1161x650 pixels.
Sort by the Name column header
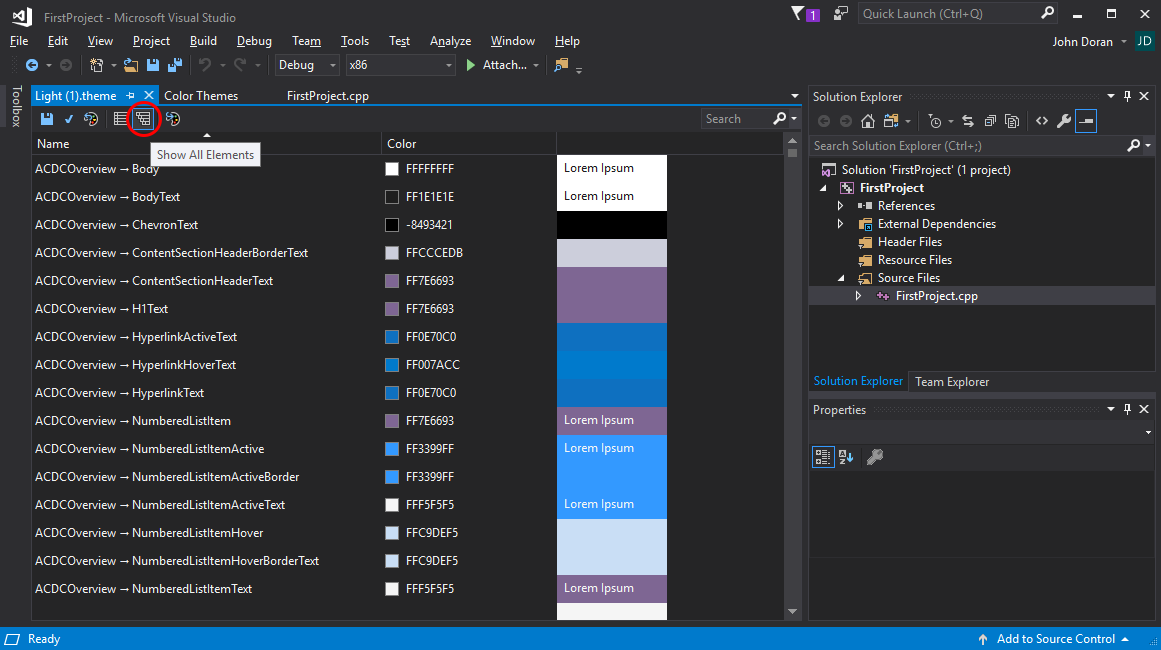[207, 144]
